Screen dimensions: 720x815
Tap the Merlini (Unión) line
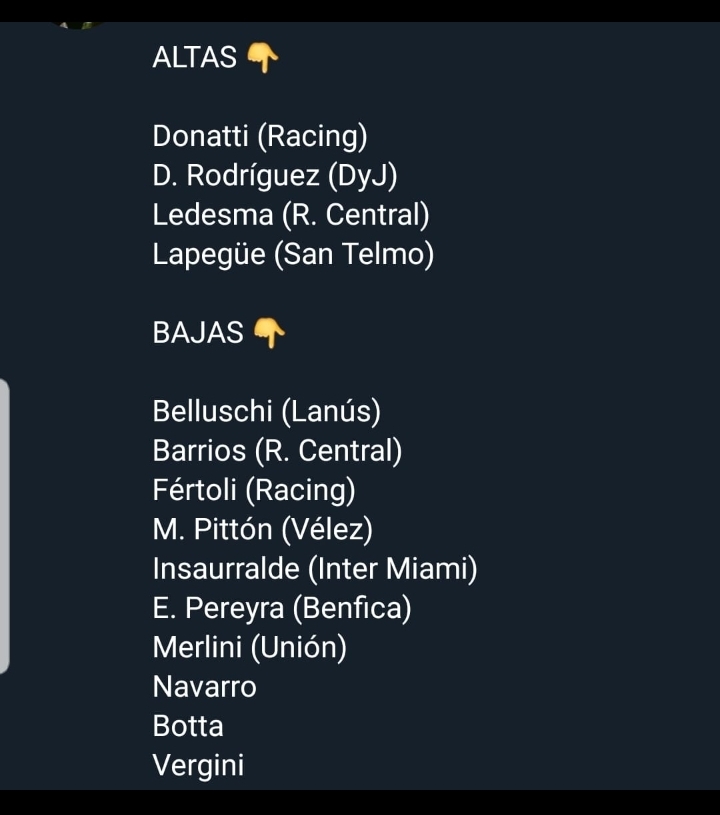click(x=250, y=648)
